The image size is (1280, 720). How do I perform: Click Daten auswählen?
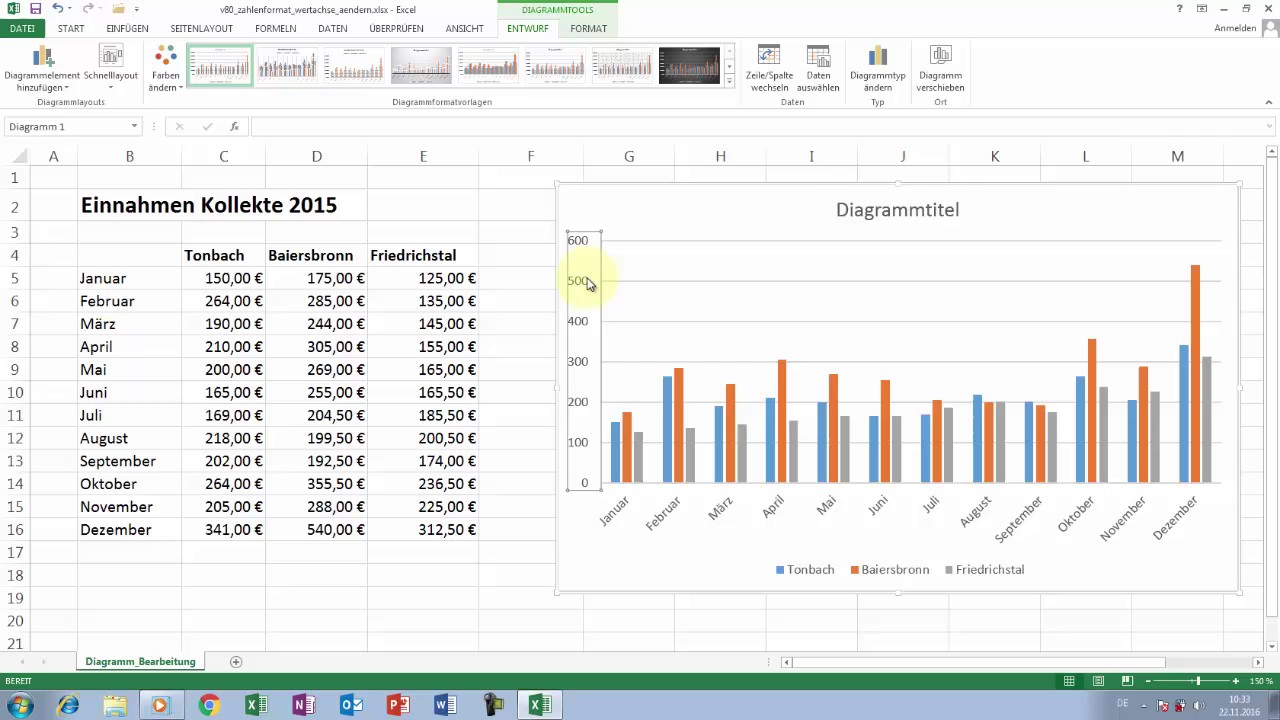818,69
